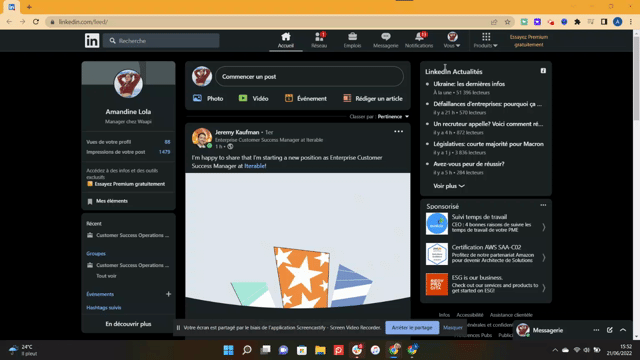
Task: Open Mes éléments bookmark item
Action: (x=108, y=201)
